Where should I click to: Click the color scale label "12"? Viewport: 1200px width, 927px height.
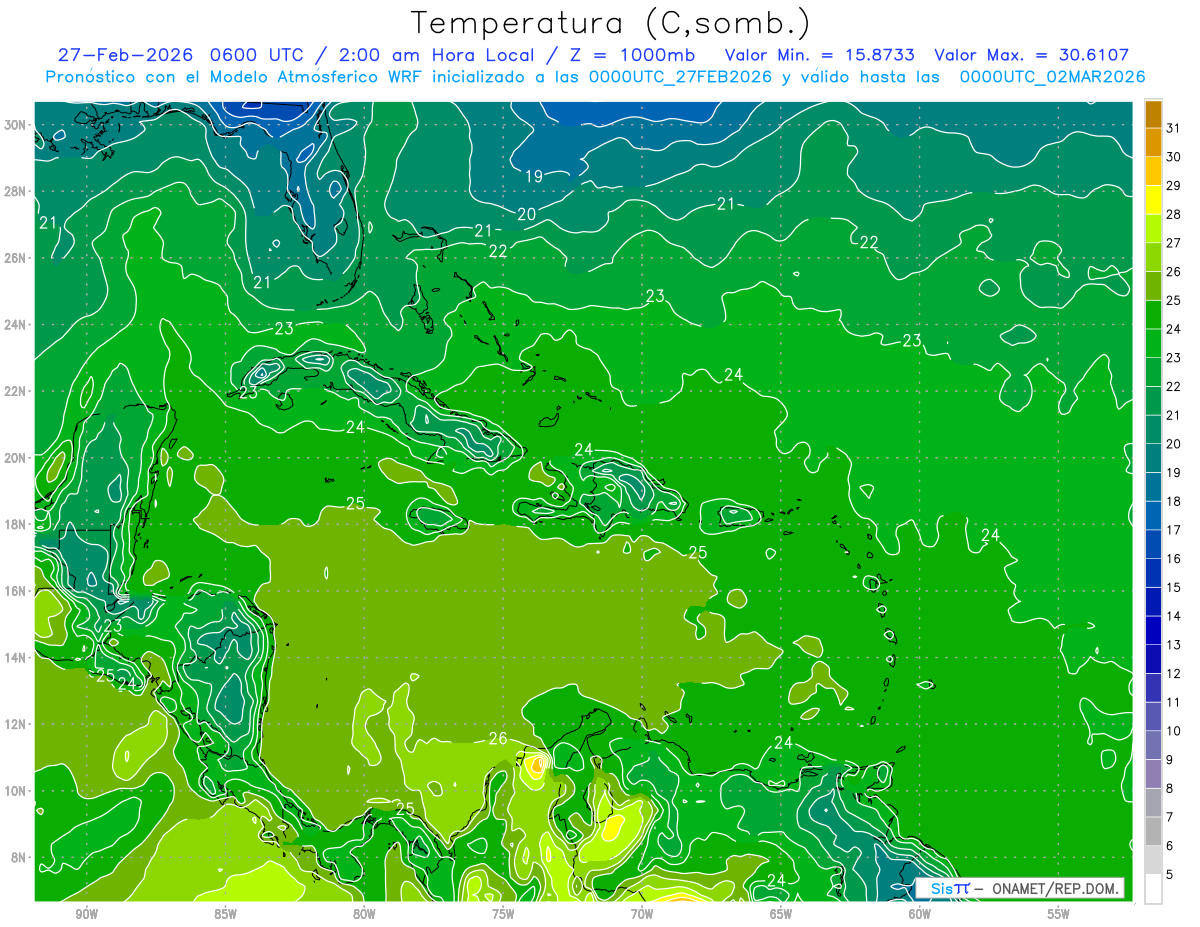pos(1174,673)
